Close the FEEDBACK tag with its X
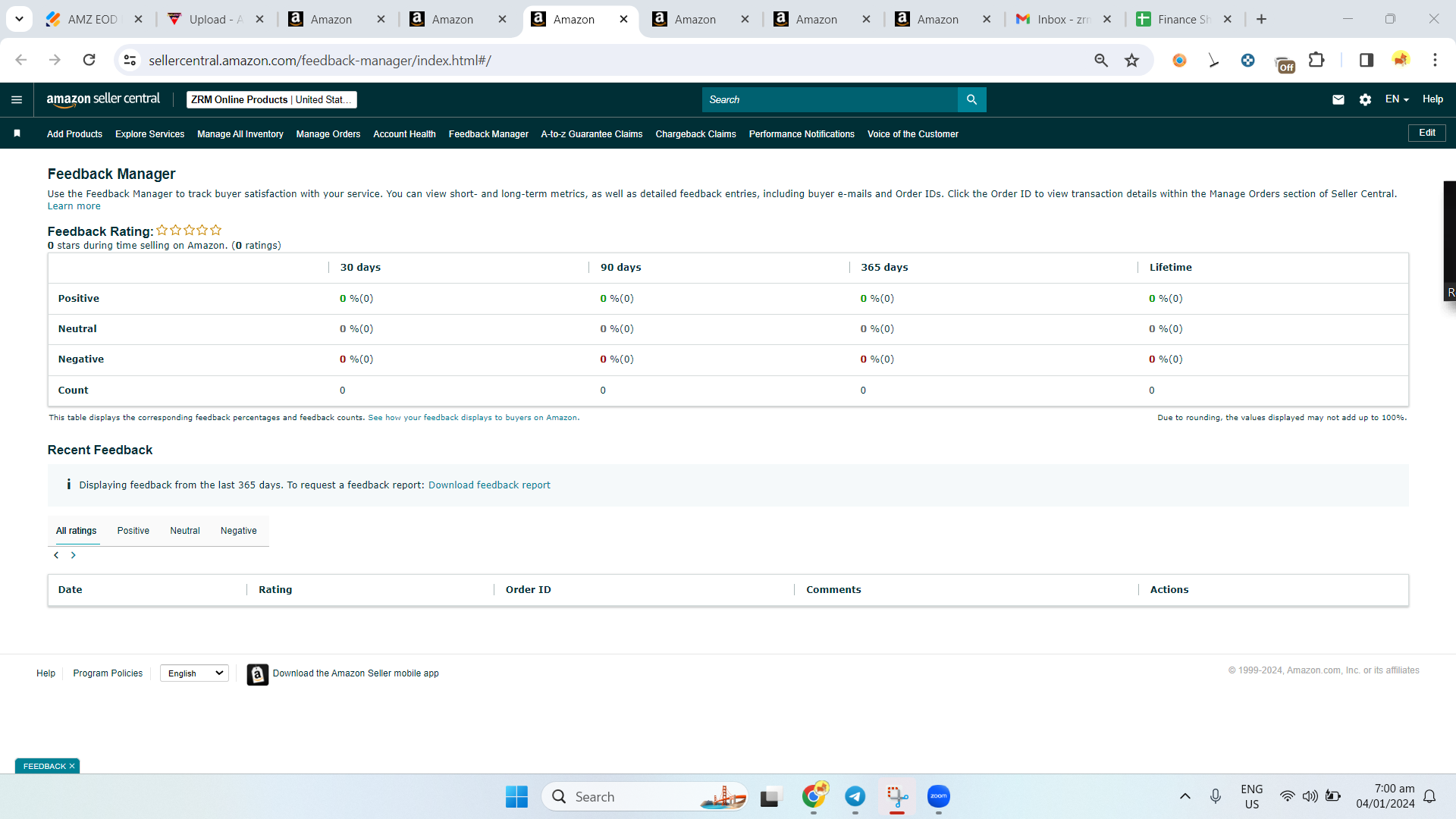 tap(72, 766)
